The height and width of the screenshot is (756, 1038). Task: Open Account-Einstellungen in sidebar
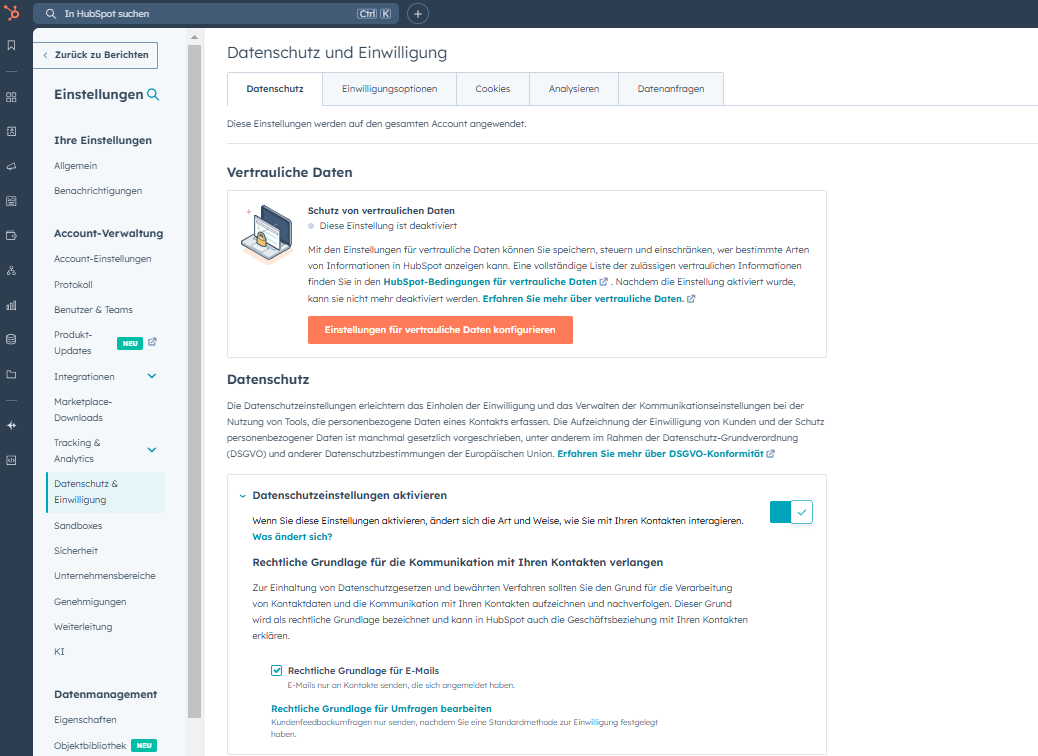[x=103, y=260]
